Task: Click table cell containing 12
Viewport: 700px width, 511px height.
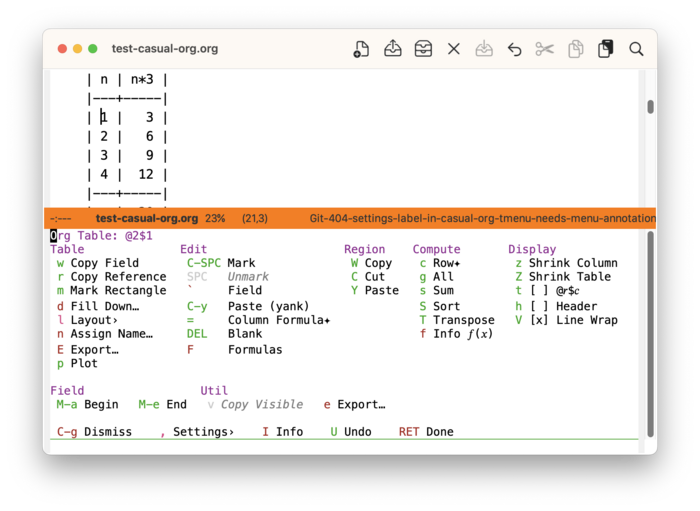Action: pos(146,174)
